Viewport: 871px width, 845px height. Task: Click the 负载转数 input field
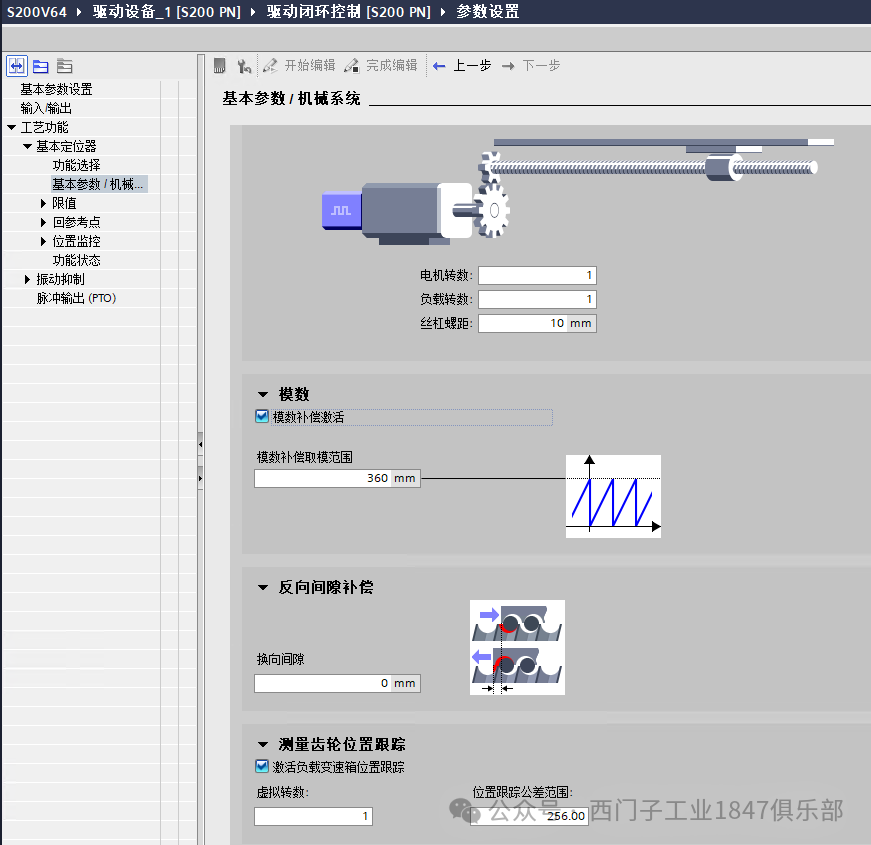pos(537,299)
